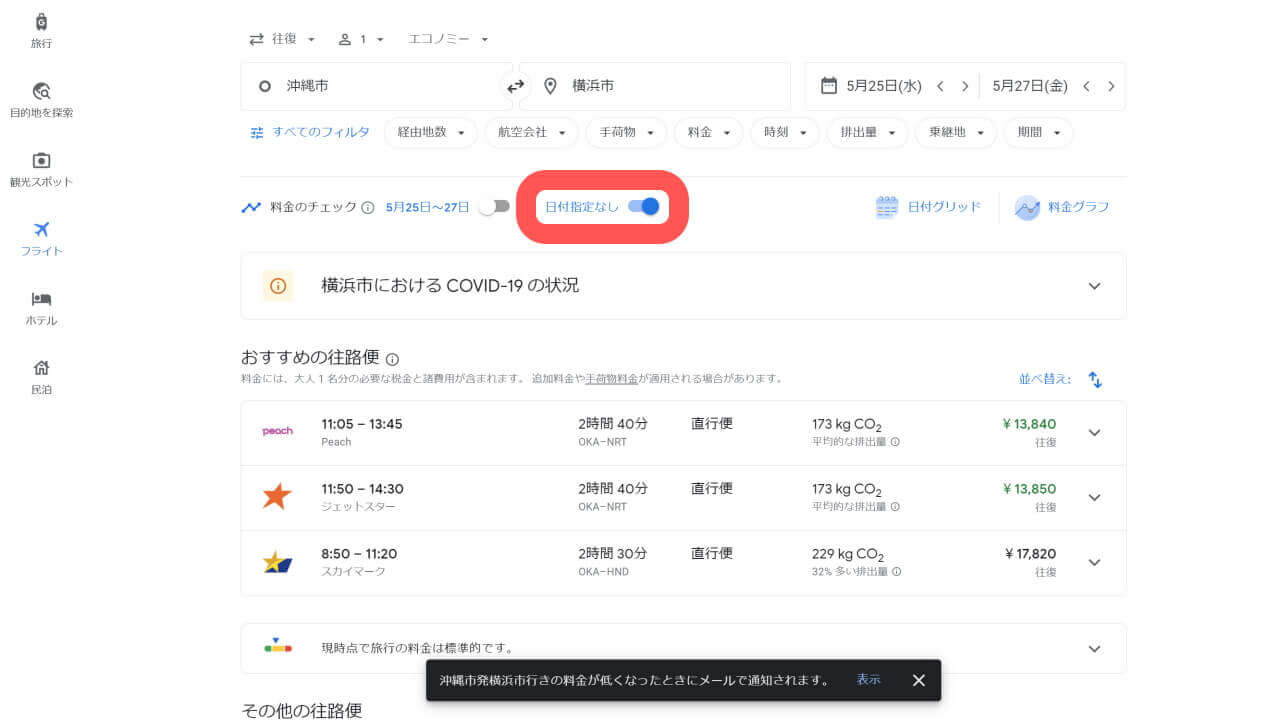Select 観光スポット in the sidebar

point(41,170)
